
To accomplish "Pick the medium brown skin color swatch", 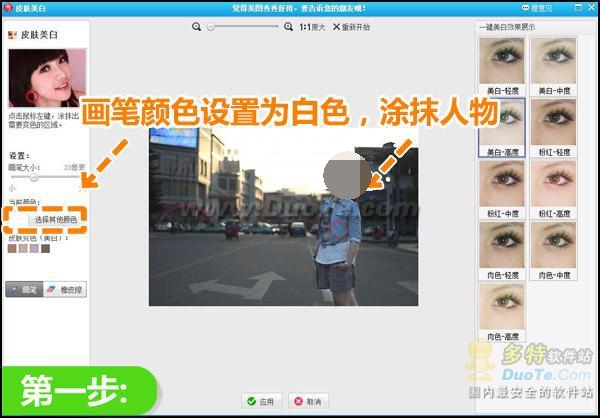I will [x=12, y=248].
